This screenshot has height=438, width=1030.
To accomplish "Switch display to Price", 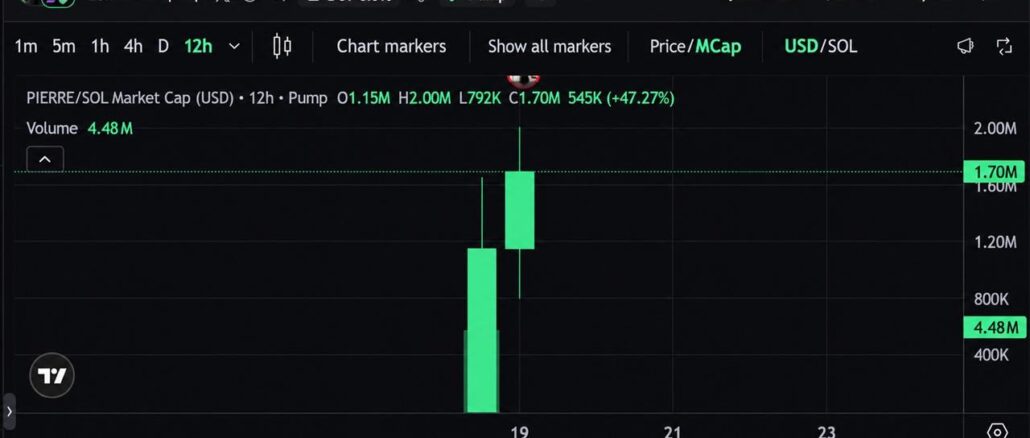I will pos(667,47).
